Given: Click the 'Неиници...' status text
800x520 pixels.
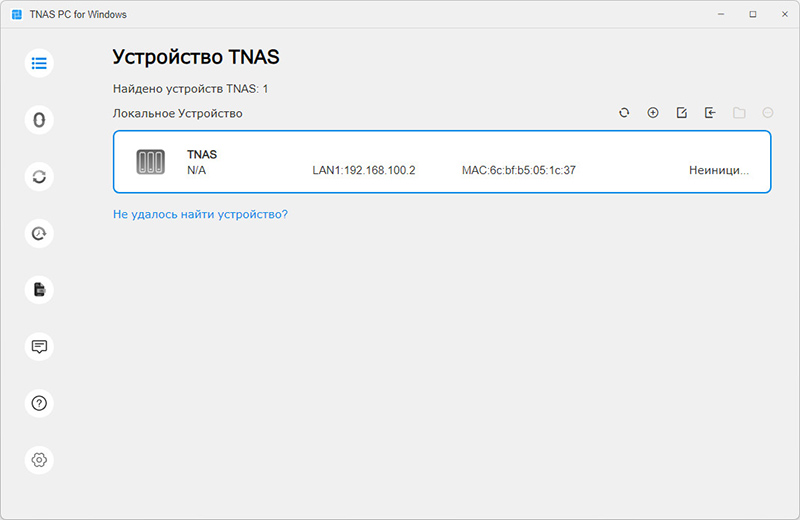Looking at the screenshot, I should pos(718,170).
